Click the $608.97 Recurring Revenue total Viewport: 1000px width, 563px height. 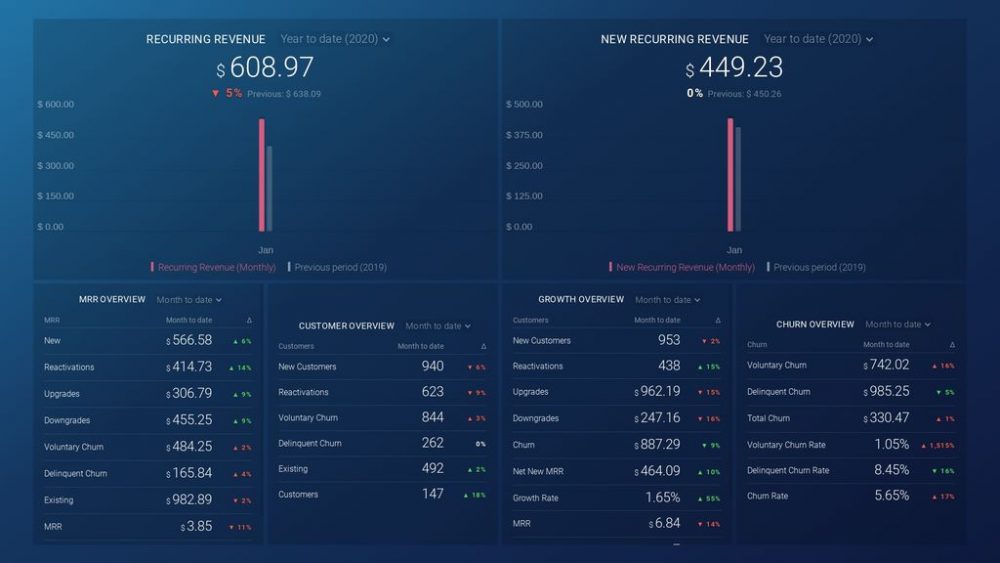pyautogui.click(x=265, y=68)
